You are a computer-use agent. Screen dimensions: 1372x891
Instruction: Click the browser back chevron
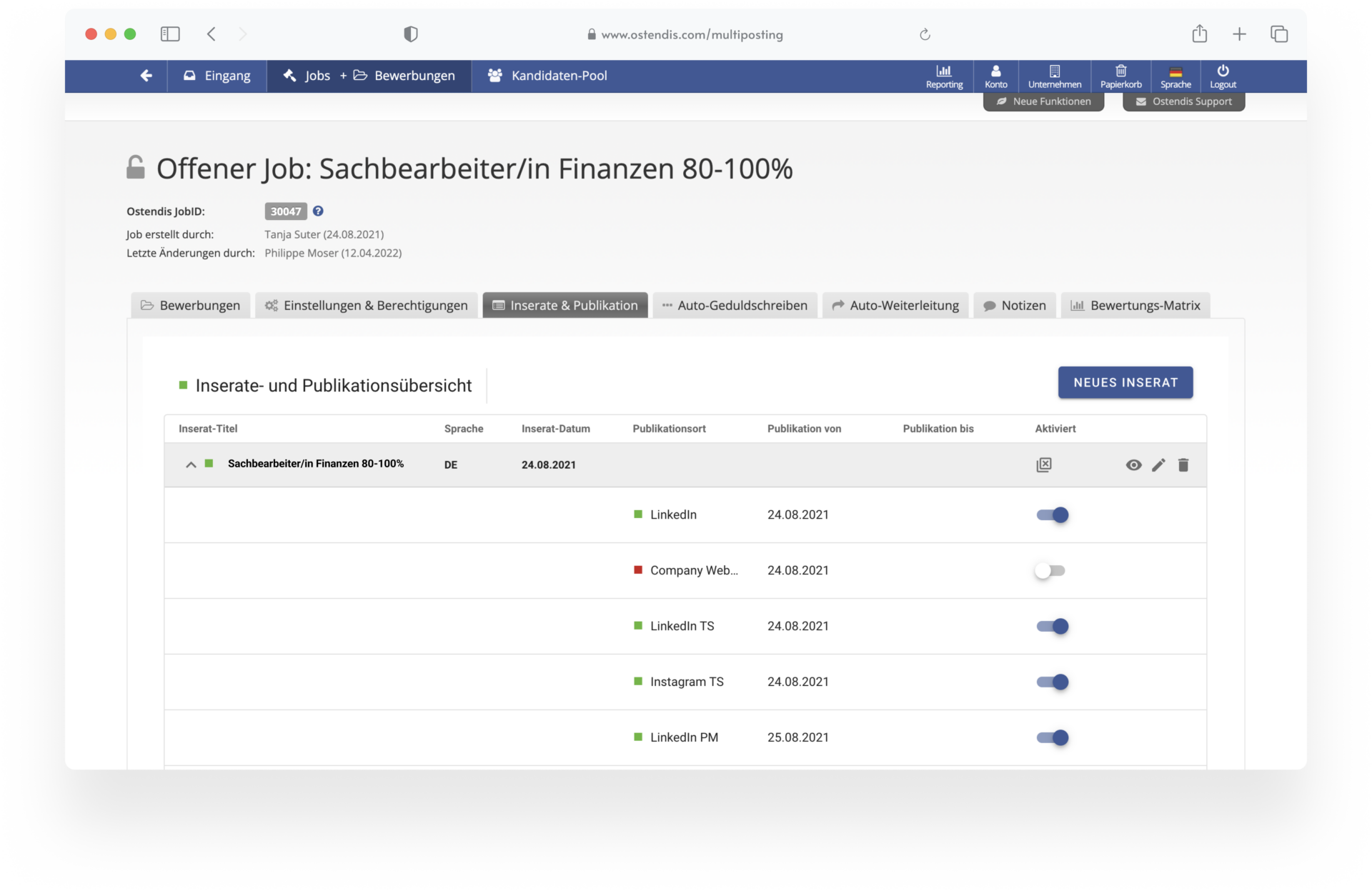tap(211, 34)
